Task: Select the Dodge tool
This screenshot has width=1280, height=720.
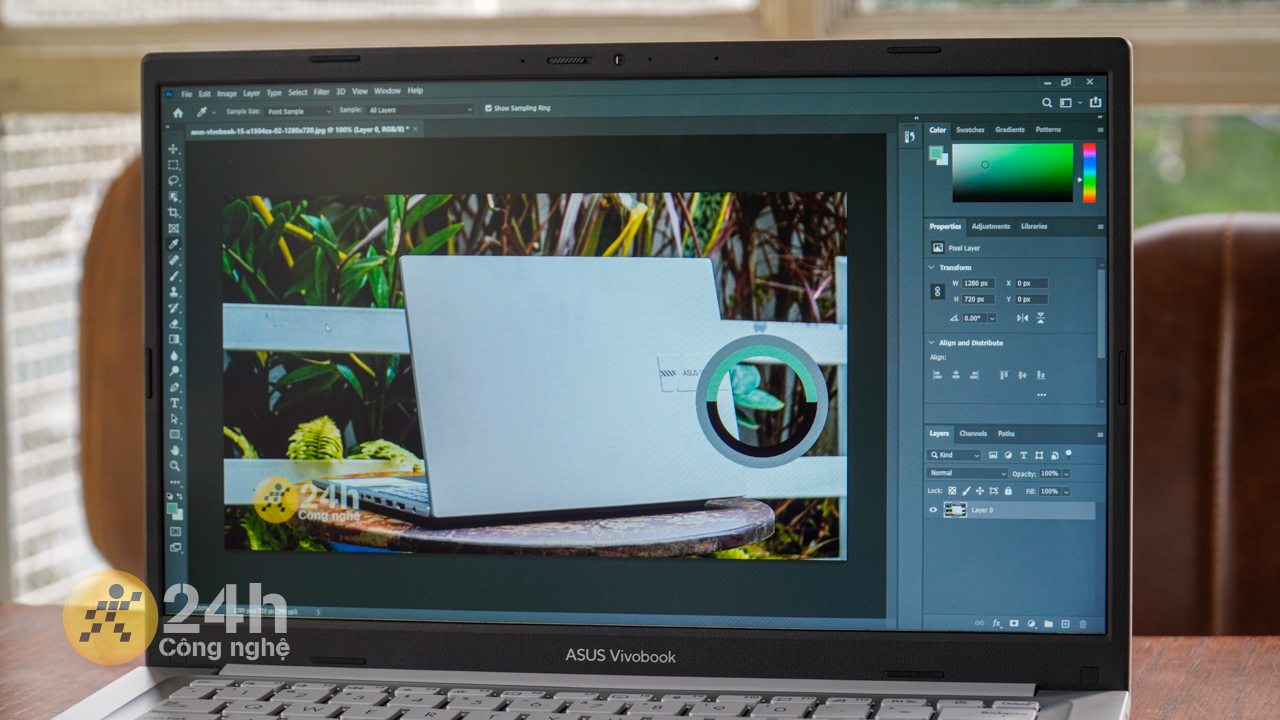Action: coord(174,371)
